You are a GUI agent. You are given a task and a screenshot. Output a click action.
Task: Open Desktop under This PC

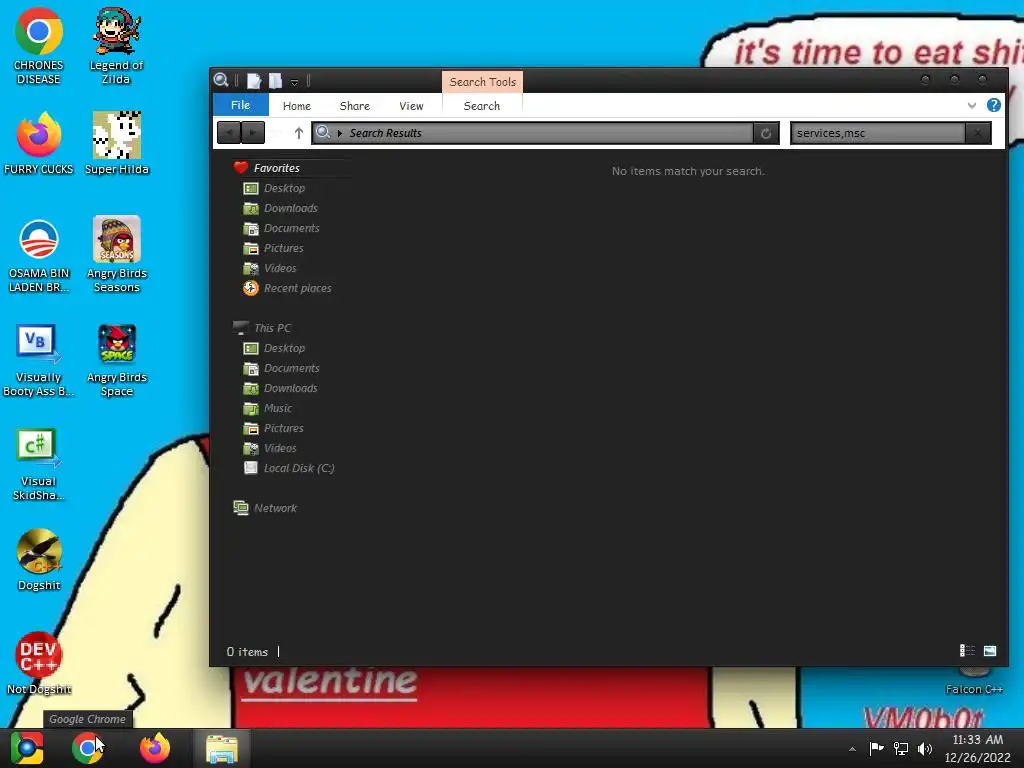pyautogui.click(x=274, y=348)
